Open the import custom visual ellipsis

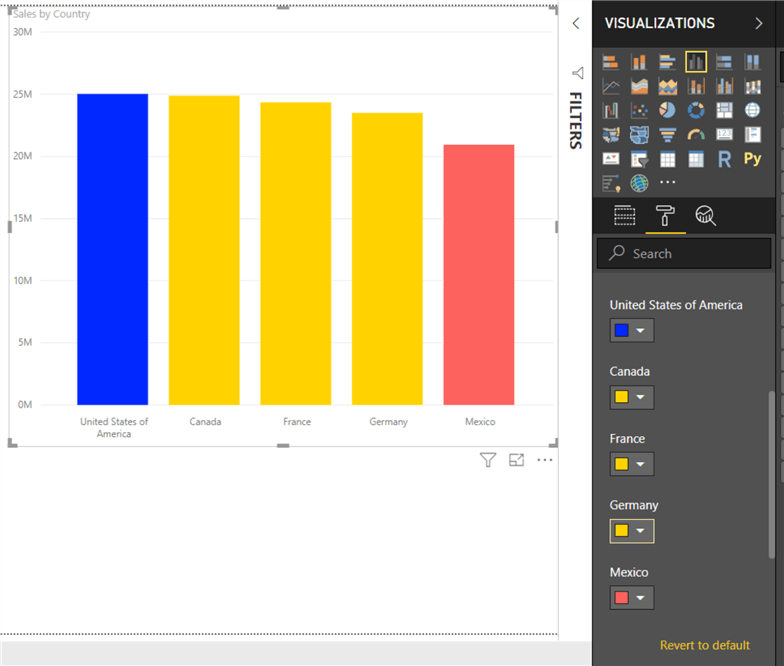coord(668,182)
